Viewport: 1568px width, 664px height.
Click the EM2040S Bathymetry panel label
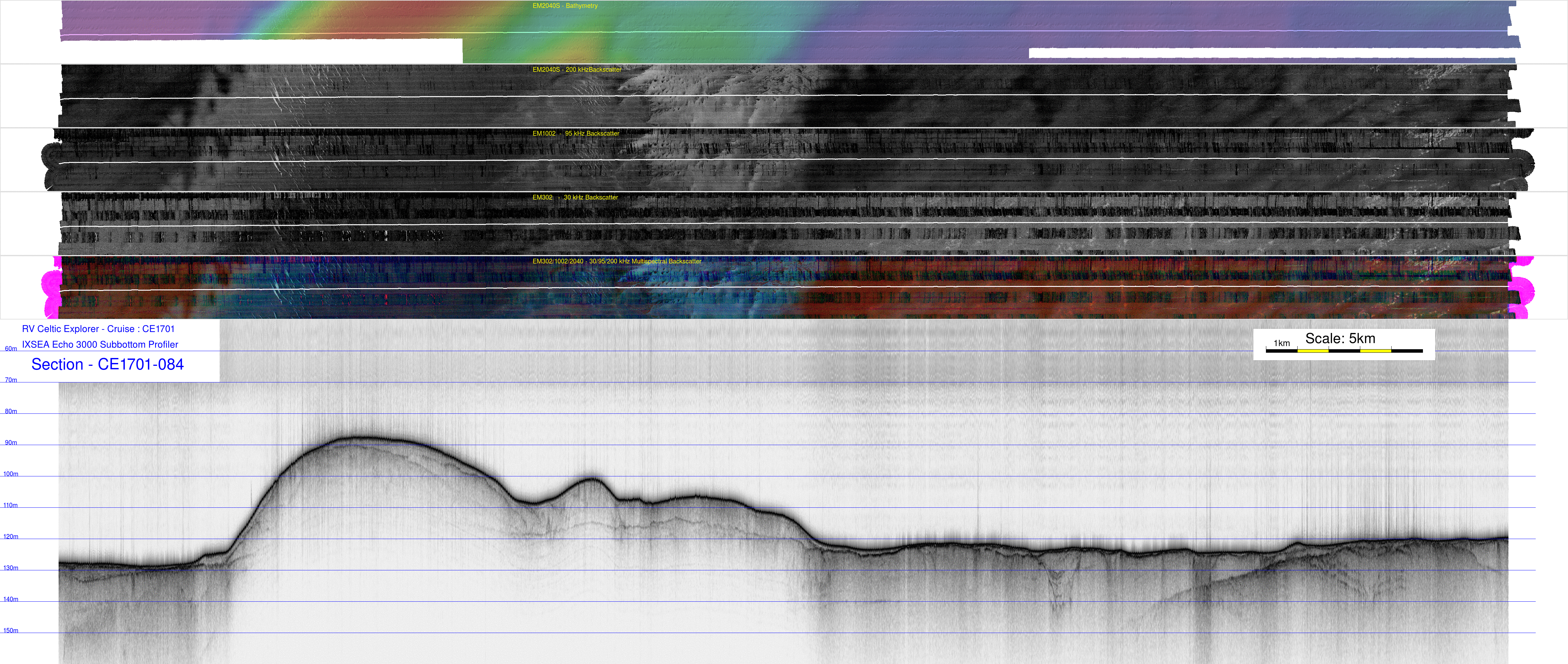[564, 6]
